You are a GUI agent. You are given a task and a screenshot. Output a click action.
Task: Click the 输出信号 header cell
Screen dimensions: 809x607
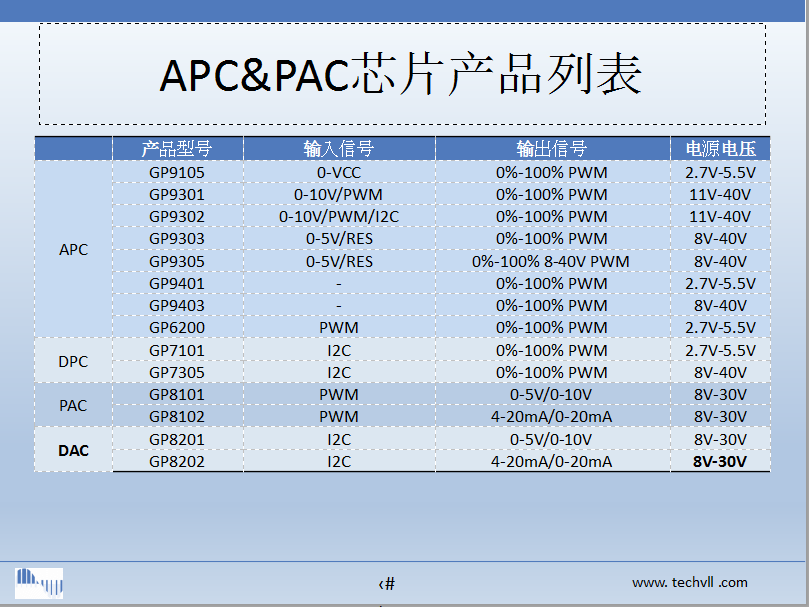click(x=551, y=149)
